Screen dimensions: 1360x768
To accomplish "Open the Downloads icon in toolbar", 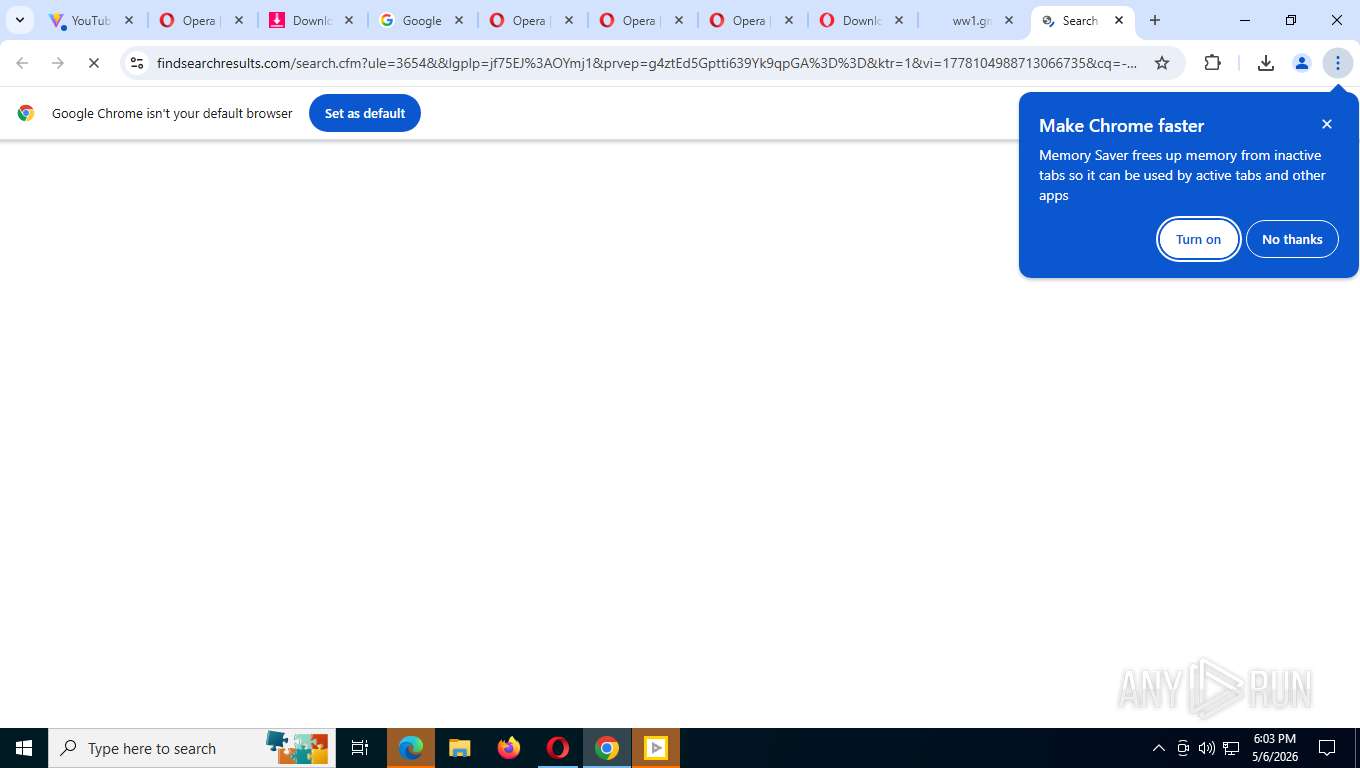I will point(1266,63).
